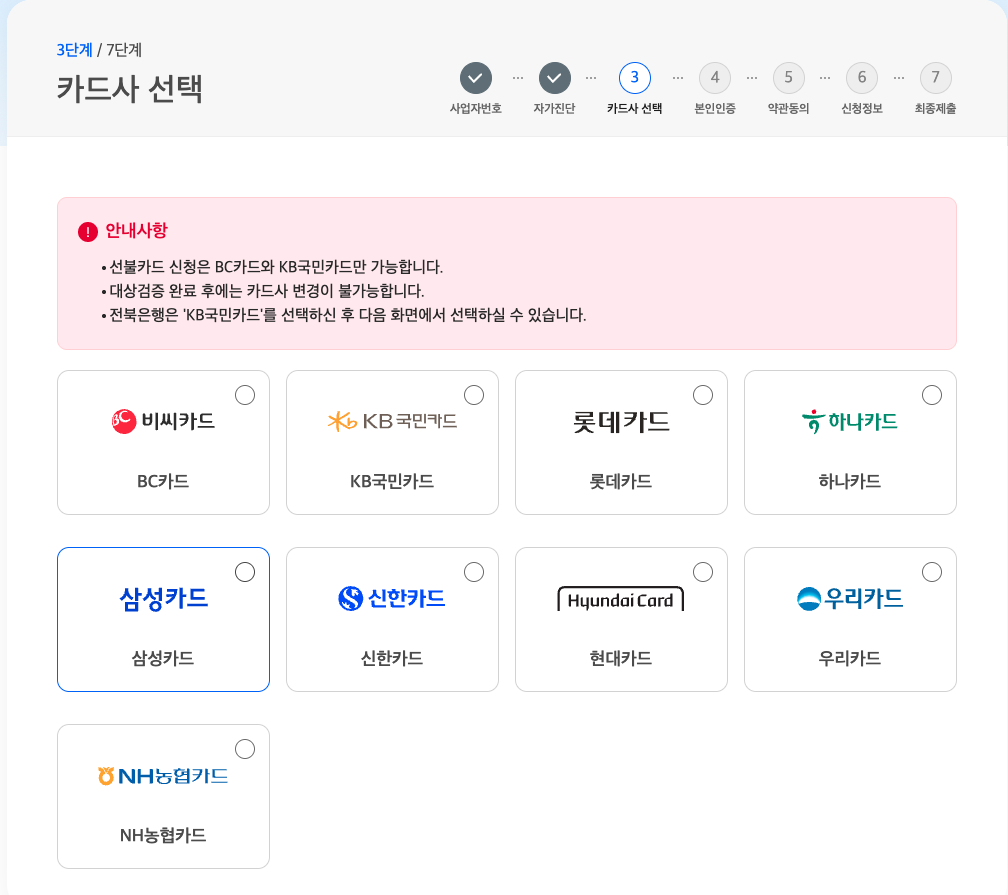
Task: Click the 3단계 / 7단계 progress text
Action: click(99, 50)
